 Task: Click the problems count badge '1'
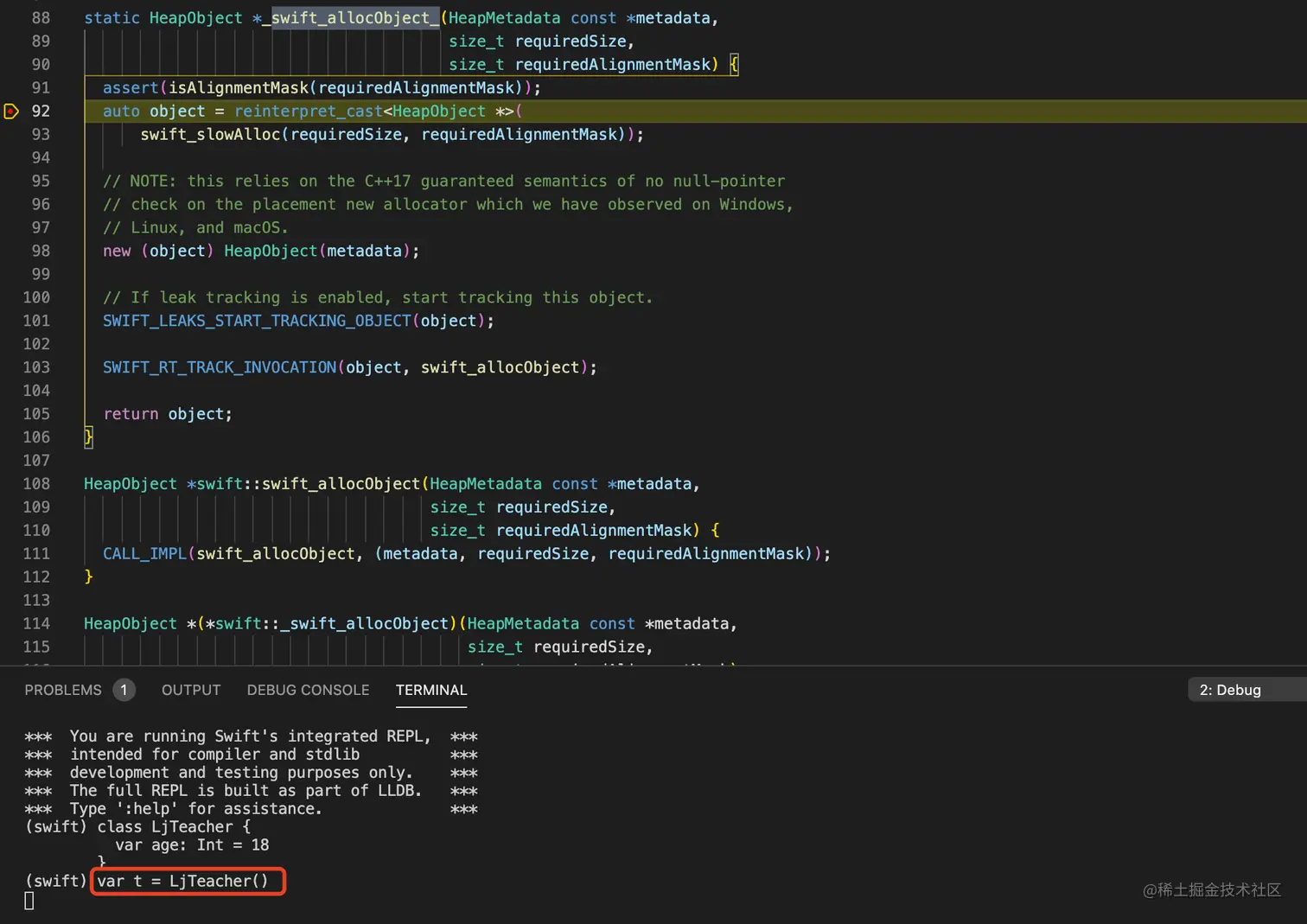(x=124, y=690)
